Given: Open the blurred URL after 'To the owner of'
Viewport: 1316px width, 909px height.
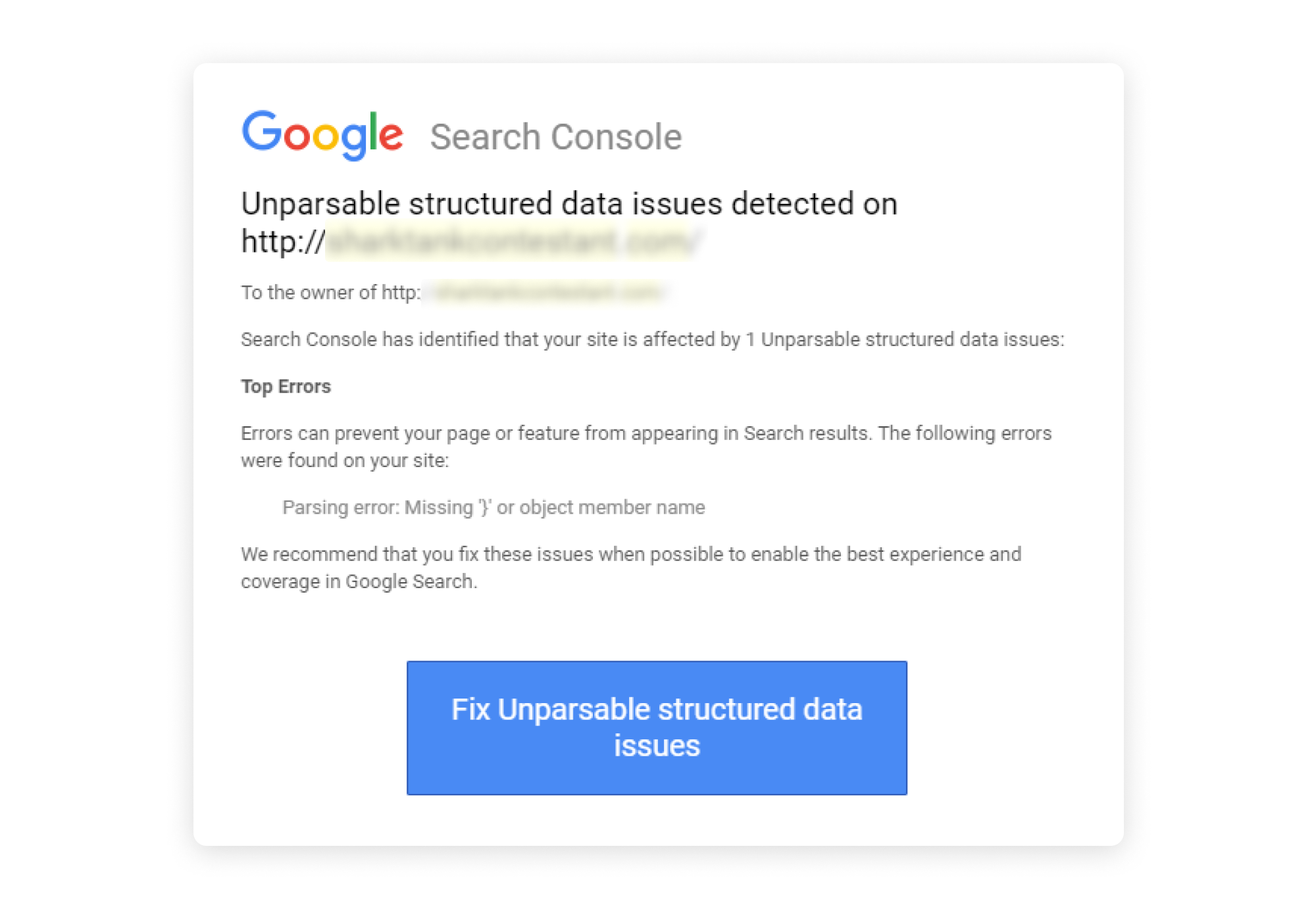Looking at the screenshot, I should coord(545,292).
